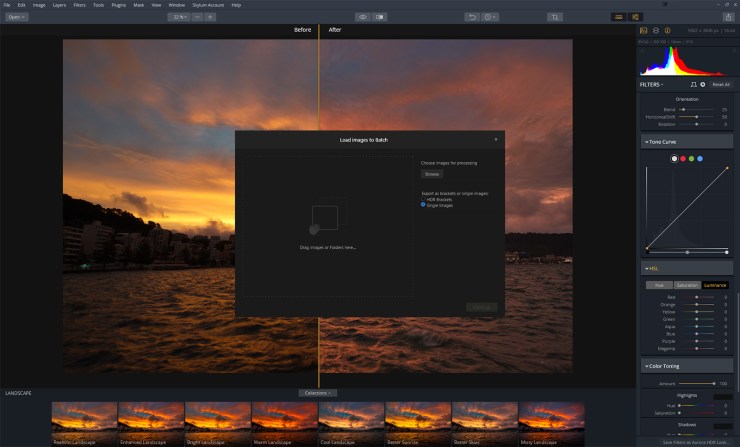Switch to the Hue tab in HSL
This screenshot has width=740, height=447.
659,285
